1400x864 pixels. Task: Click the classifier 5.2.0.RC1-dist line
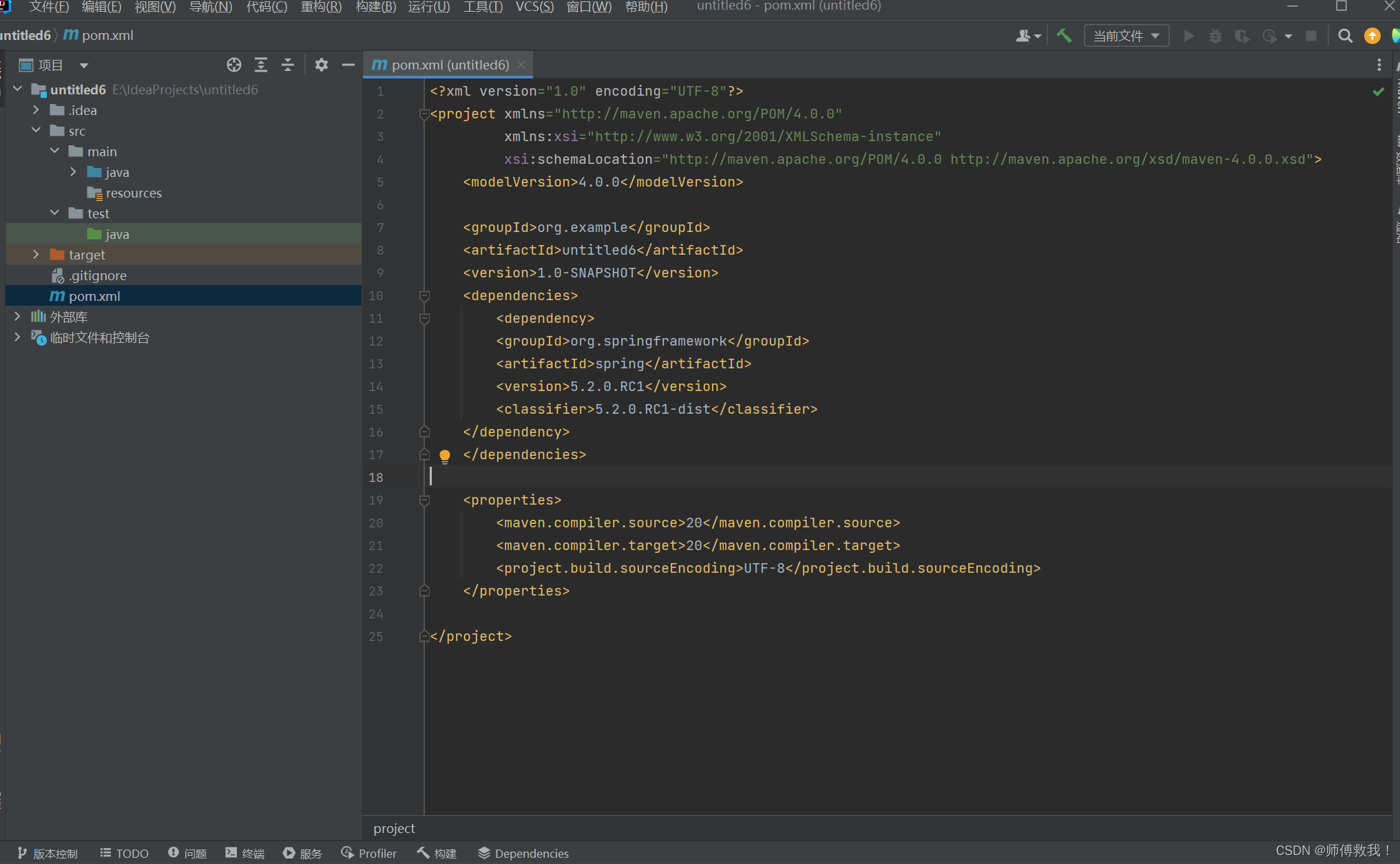click(656, 409)
